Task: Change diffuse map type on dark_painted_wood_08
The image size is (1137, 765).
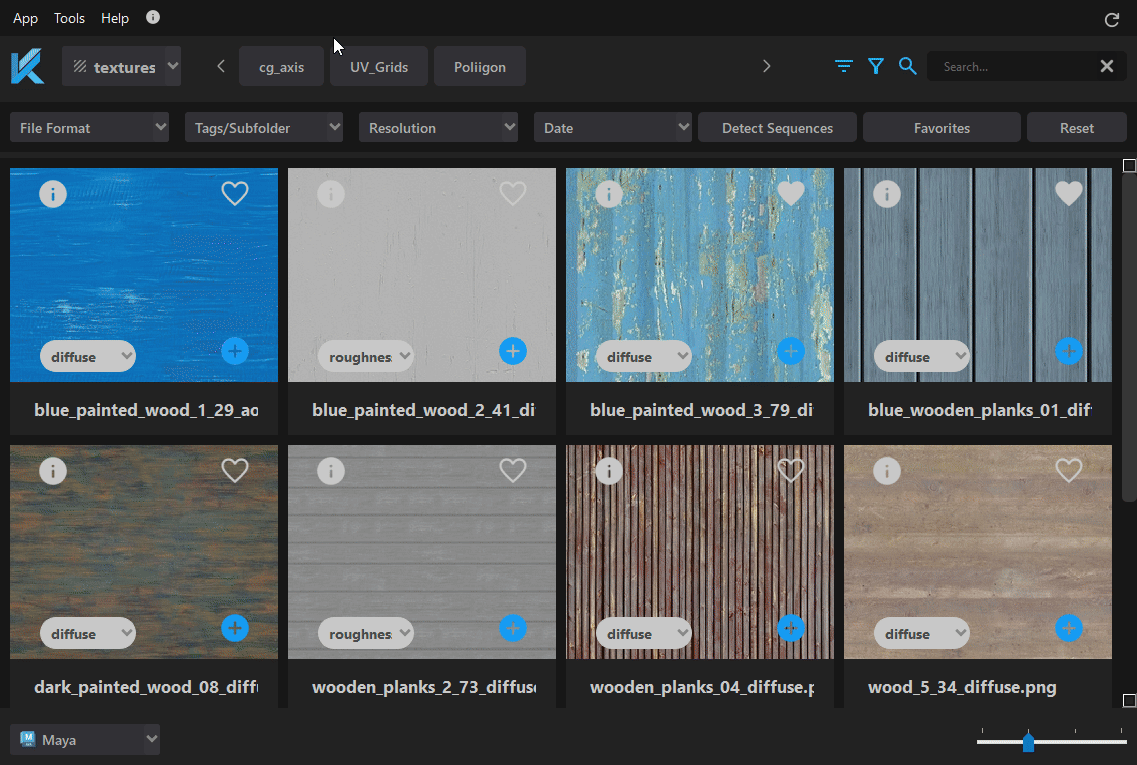Action: [x=88, y=633]
